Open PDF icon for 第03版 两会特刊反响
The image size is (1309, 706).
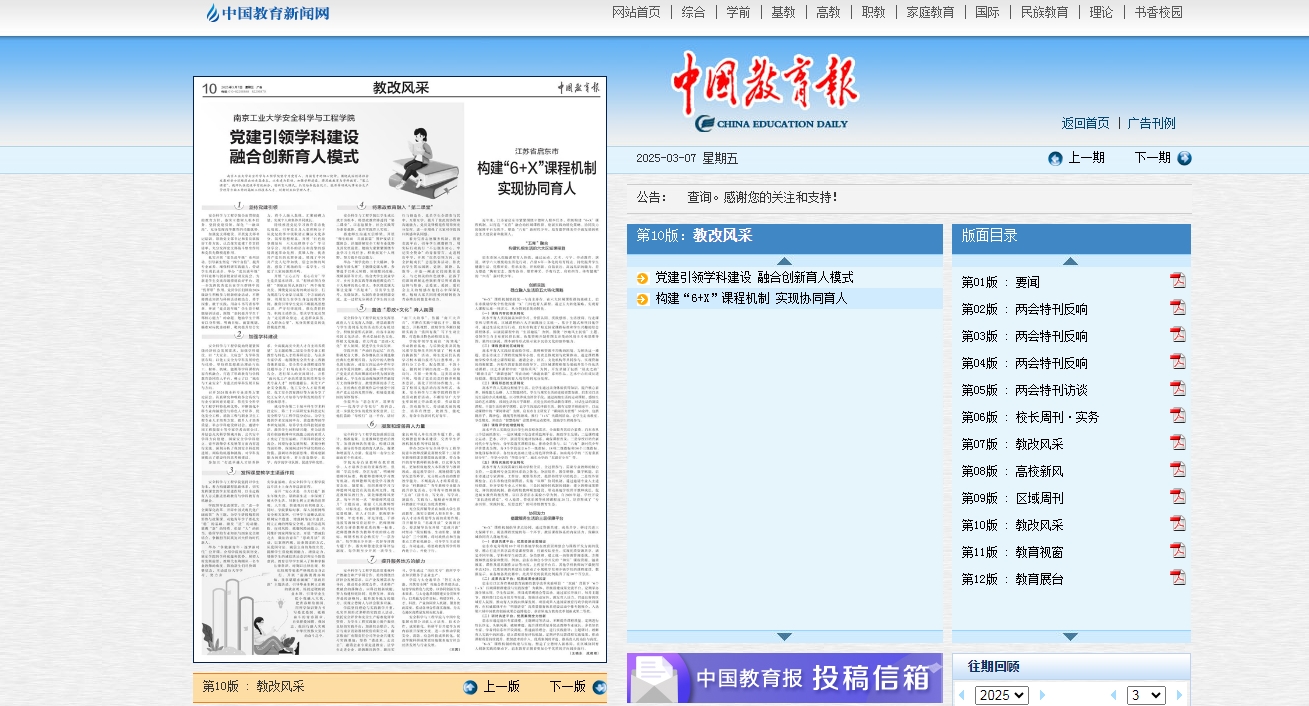point(1178,335)
